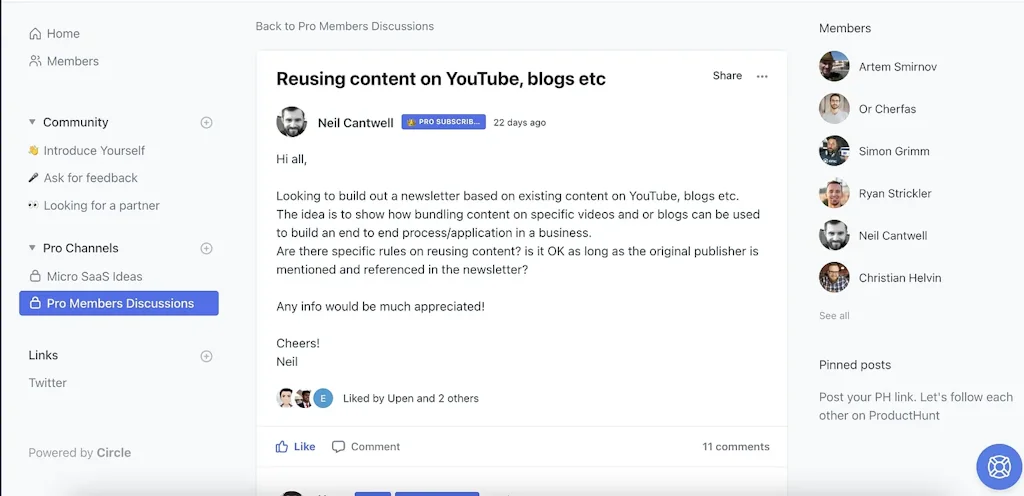1024x496 pixels.
Task: Click plus icon beside Pro Channels
Action: [207, 249]
